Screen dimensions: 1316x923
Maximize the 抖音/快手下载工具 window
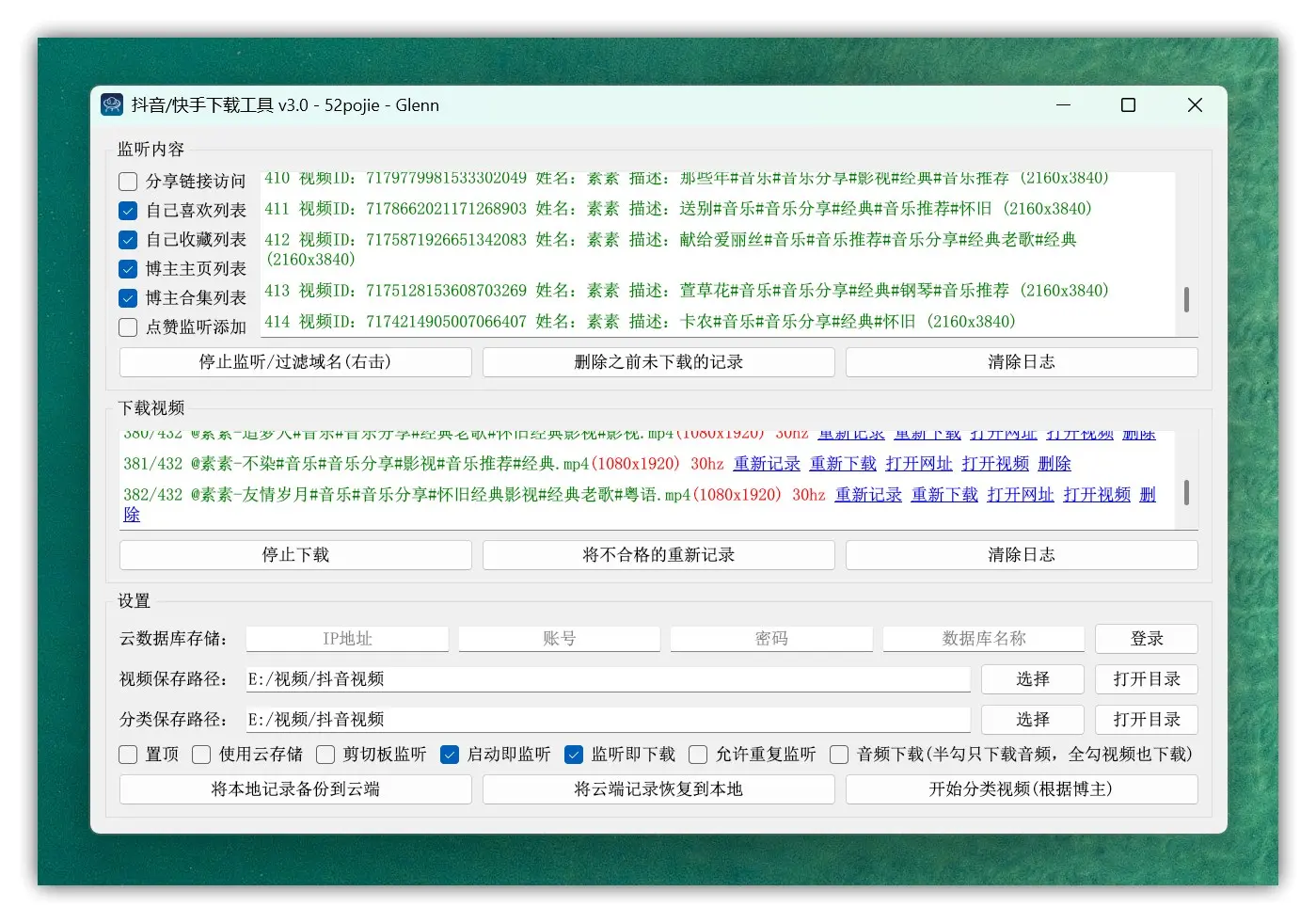pos(1128,105)
